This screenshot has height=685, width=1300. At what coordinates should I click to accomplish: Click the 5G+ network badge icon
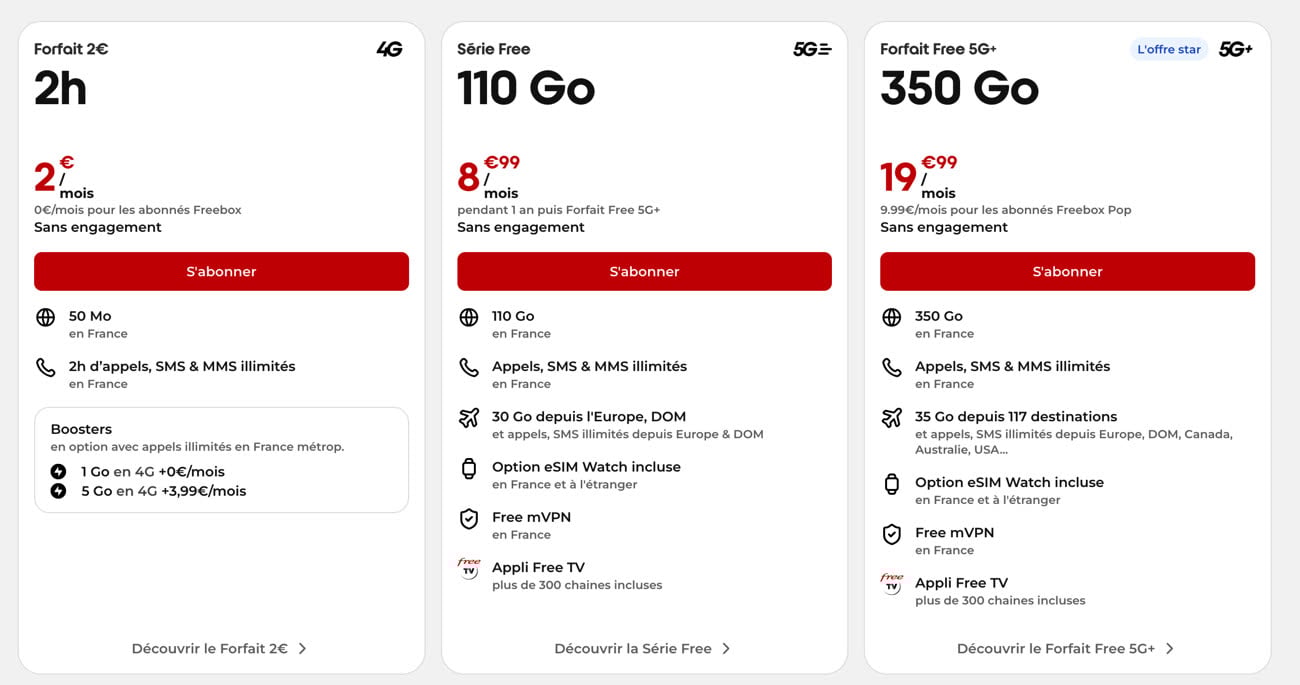(1236, 49)
